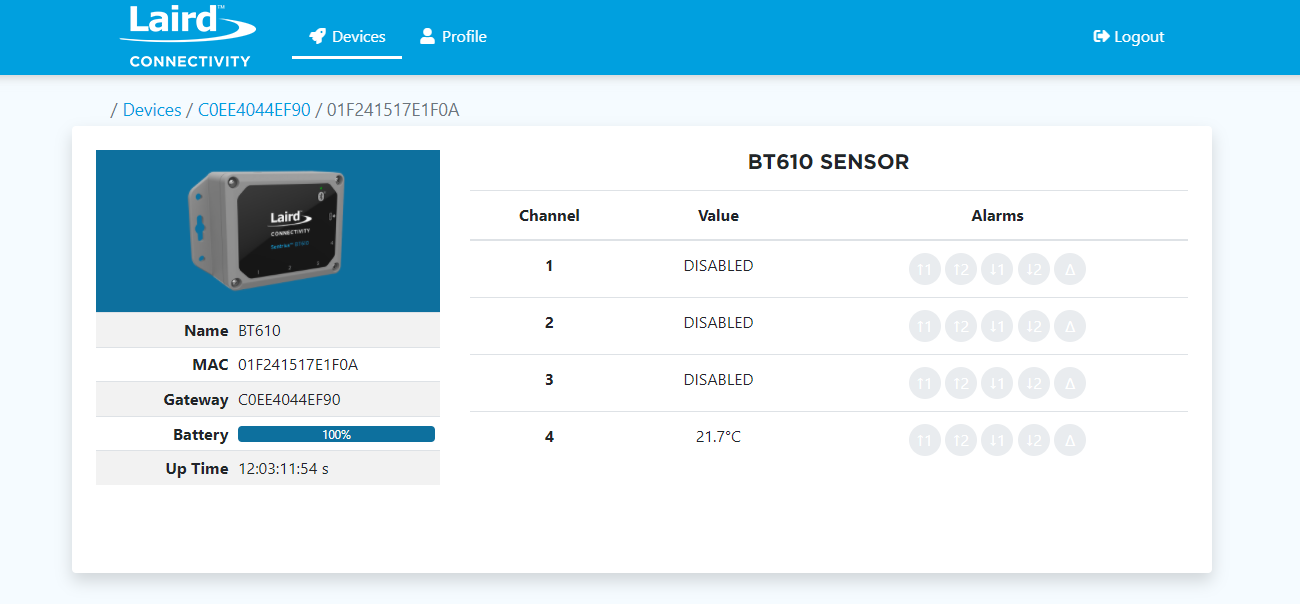Click channel 3 high alarm 1 icon
The height and width of the screenshot is (604, 1300).
tap(925, 383)
